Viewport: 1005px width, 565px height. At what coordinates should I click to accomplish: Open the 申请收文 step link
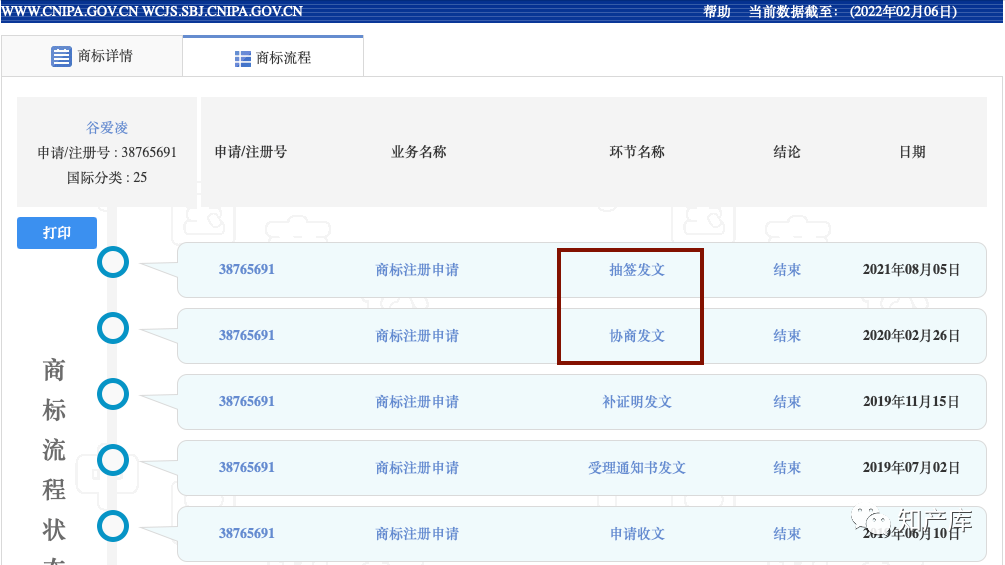point(637,534)
